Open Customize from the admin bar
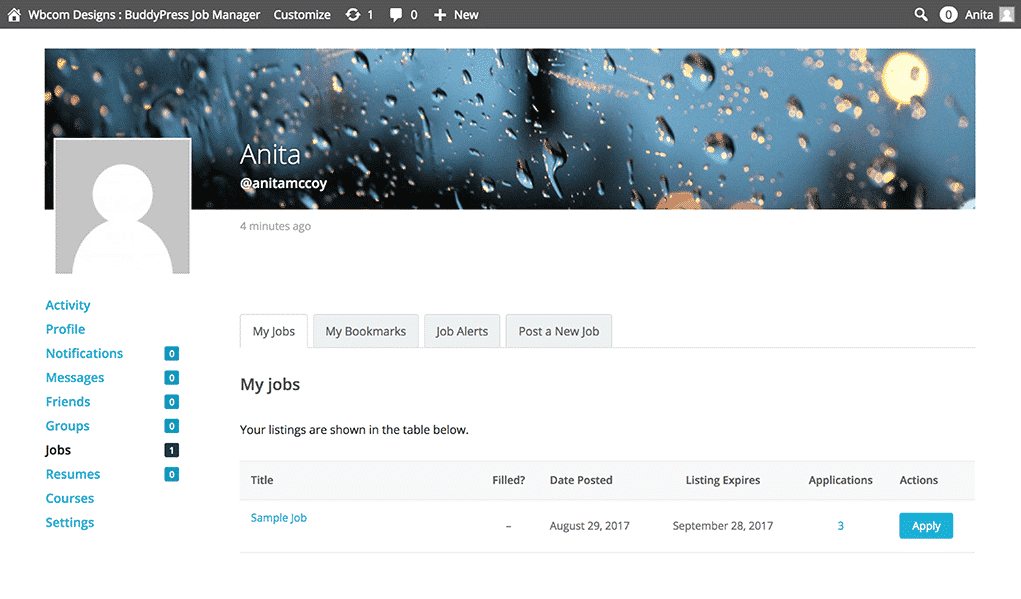1021x599 pixels. tap(301, 14)
